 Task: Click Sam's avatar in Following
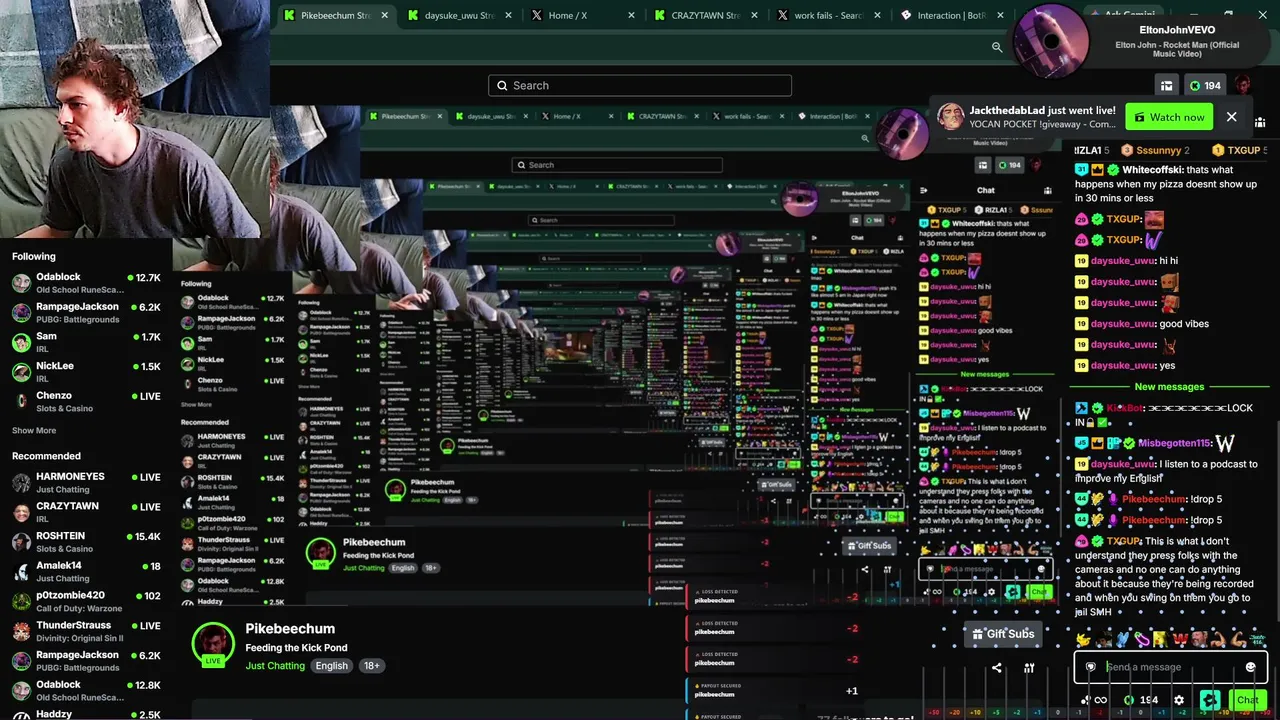pos(21,343)
